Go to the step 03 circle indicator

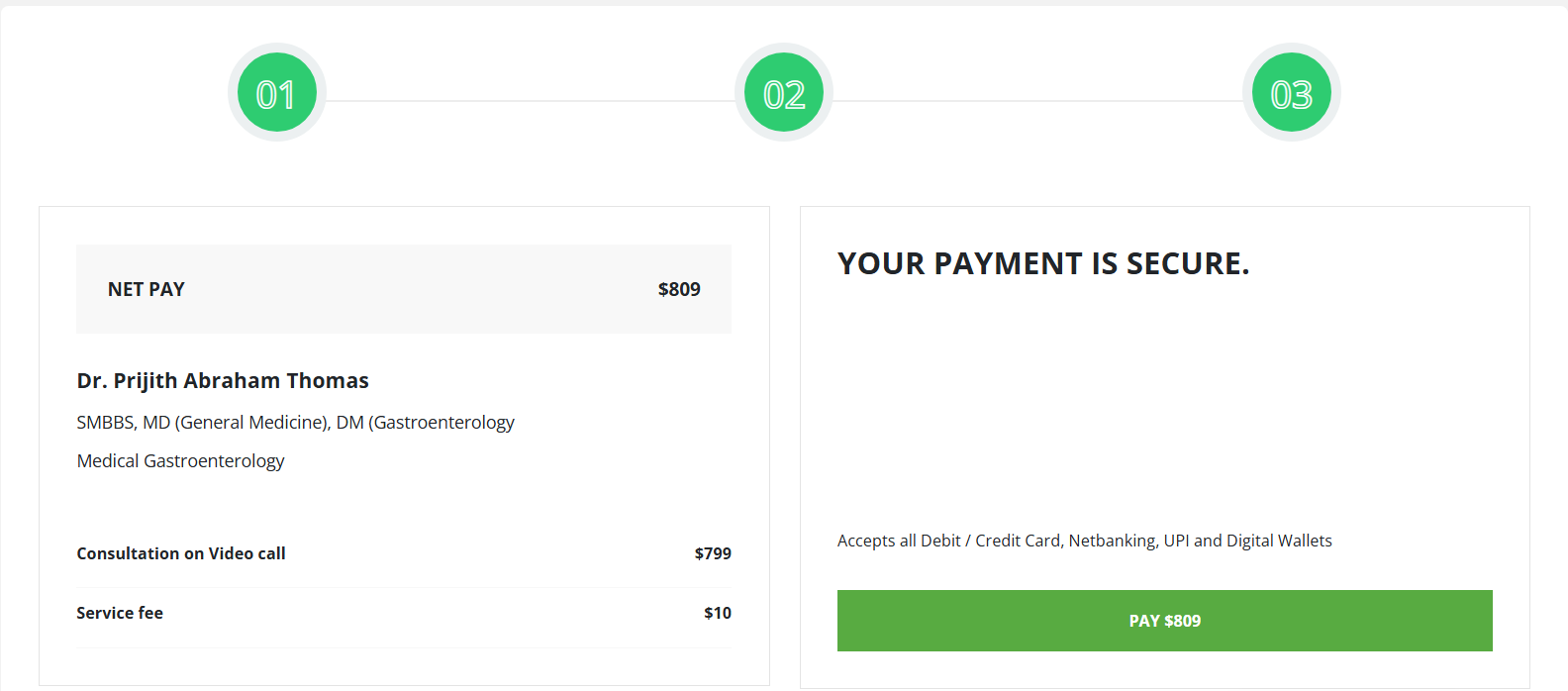[x=1291, y=93]
